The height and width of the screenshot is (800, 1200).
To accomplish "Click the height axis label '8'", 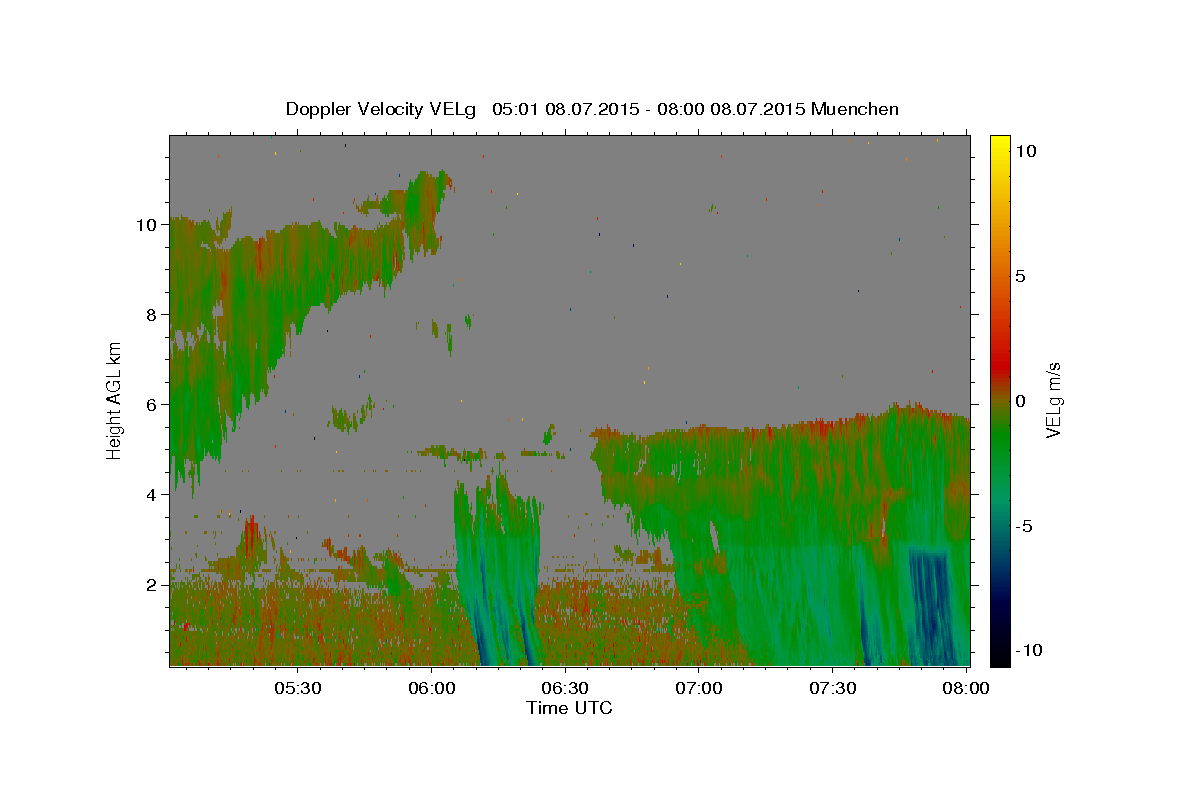I will click(x=152, y=315).
